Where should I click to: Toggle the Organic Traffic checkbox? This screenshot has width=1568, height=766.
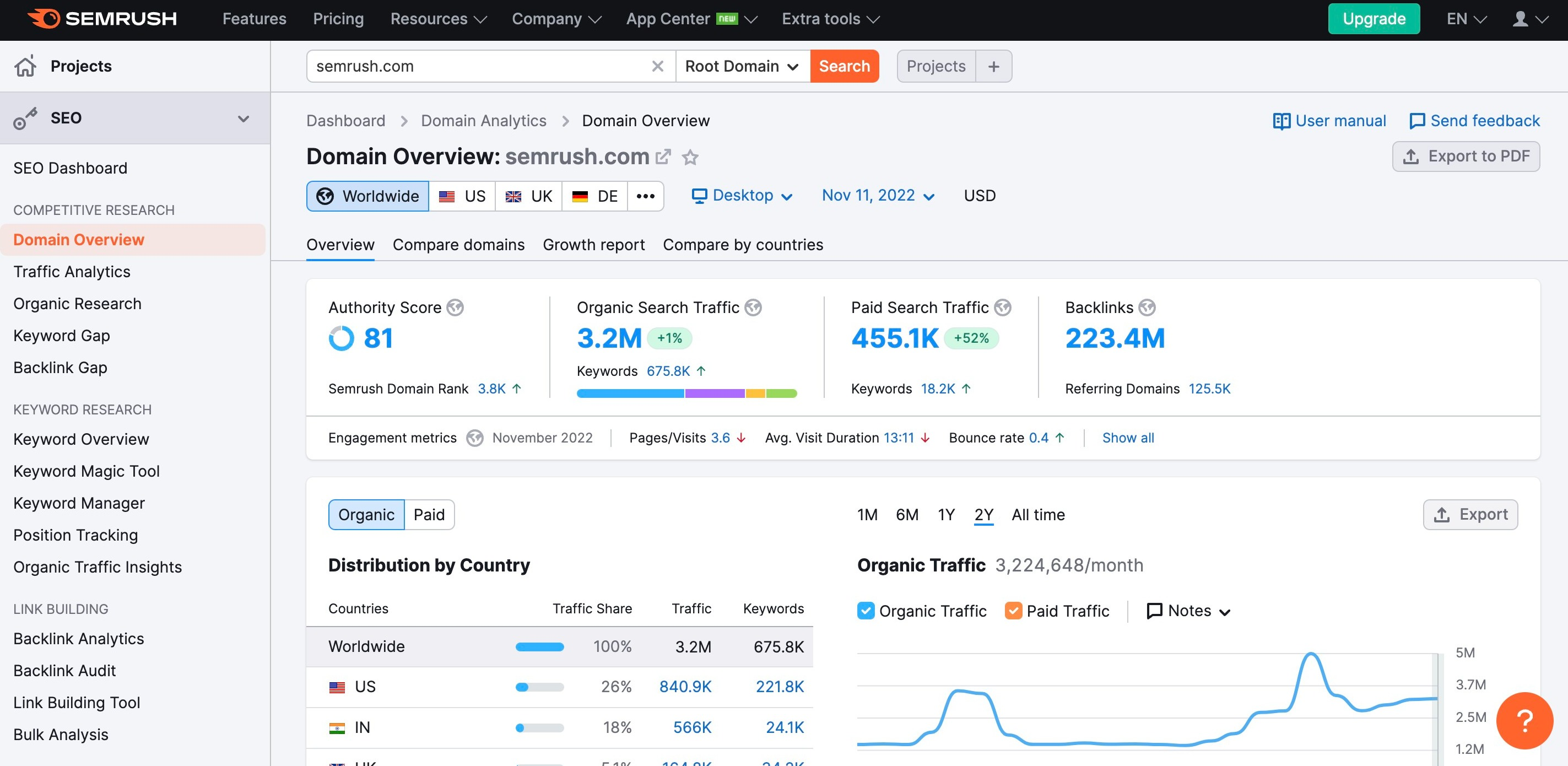click(x=866, y=610)
